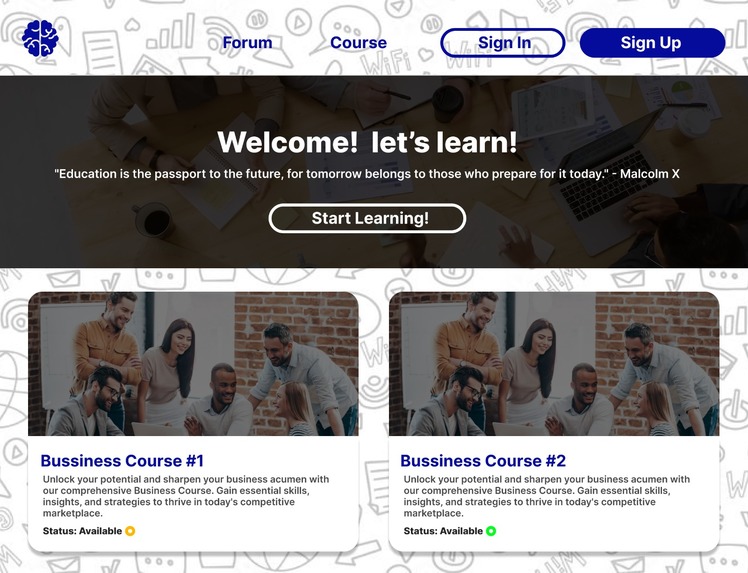Select the Bussiness Course #1 thumbnail image
This screenshot has height=573, width=748.
click(193, 364)
